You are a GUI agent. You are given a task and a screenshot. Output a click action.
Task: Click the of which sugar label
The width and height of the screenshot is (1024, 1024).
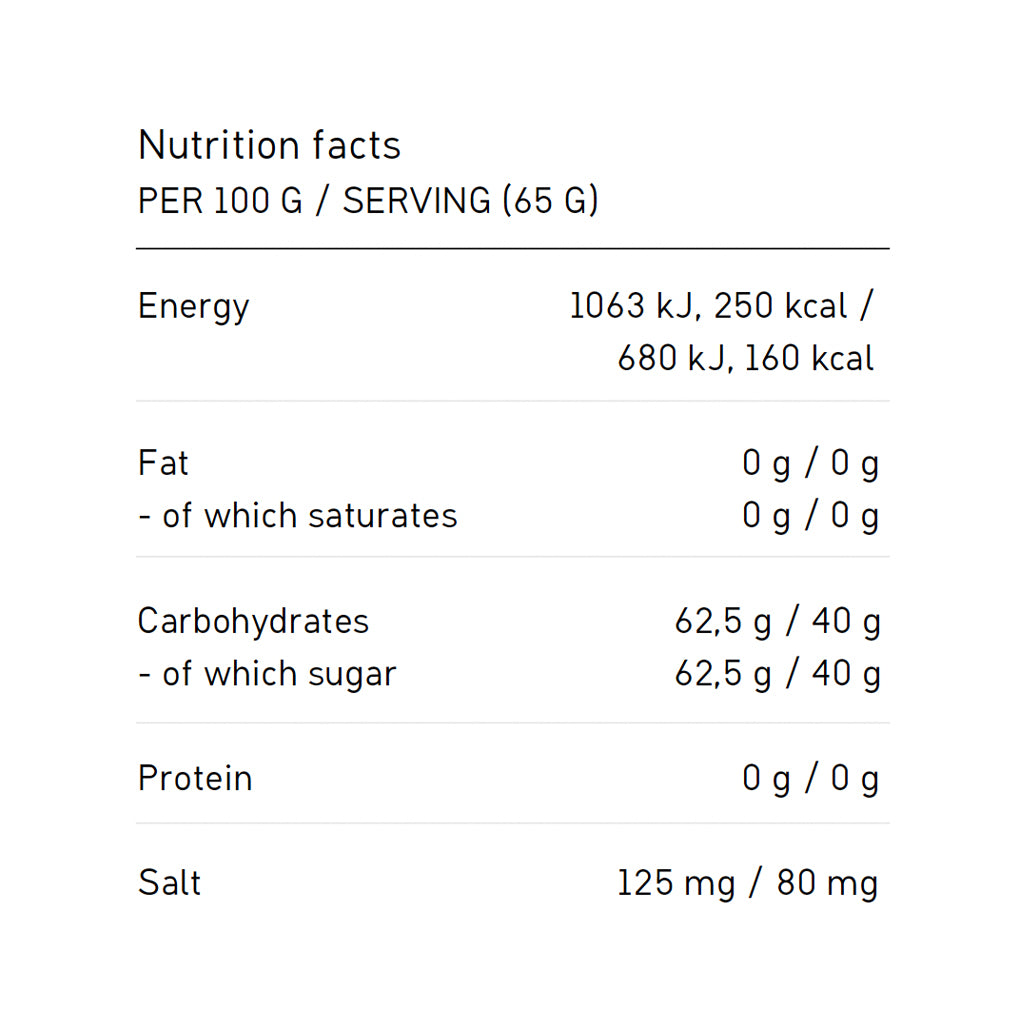267,674
